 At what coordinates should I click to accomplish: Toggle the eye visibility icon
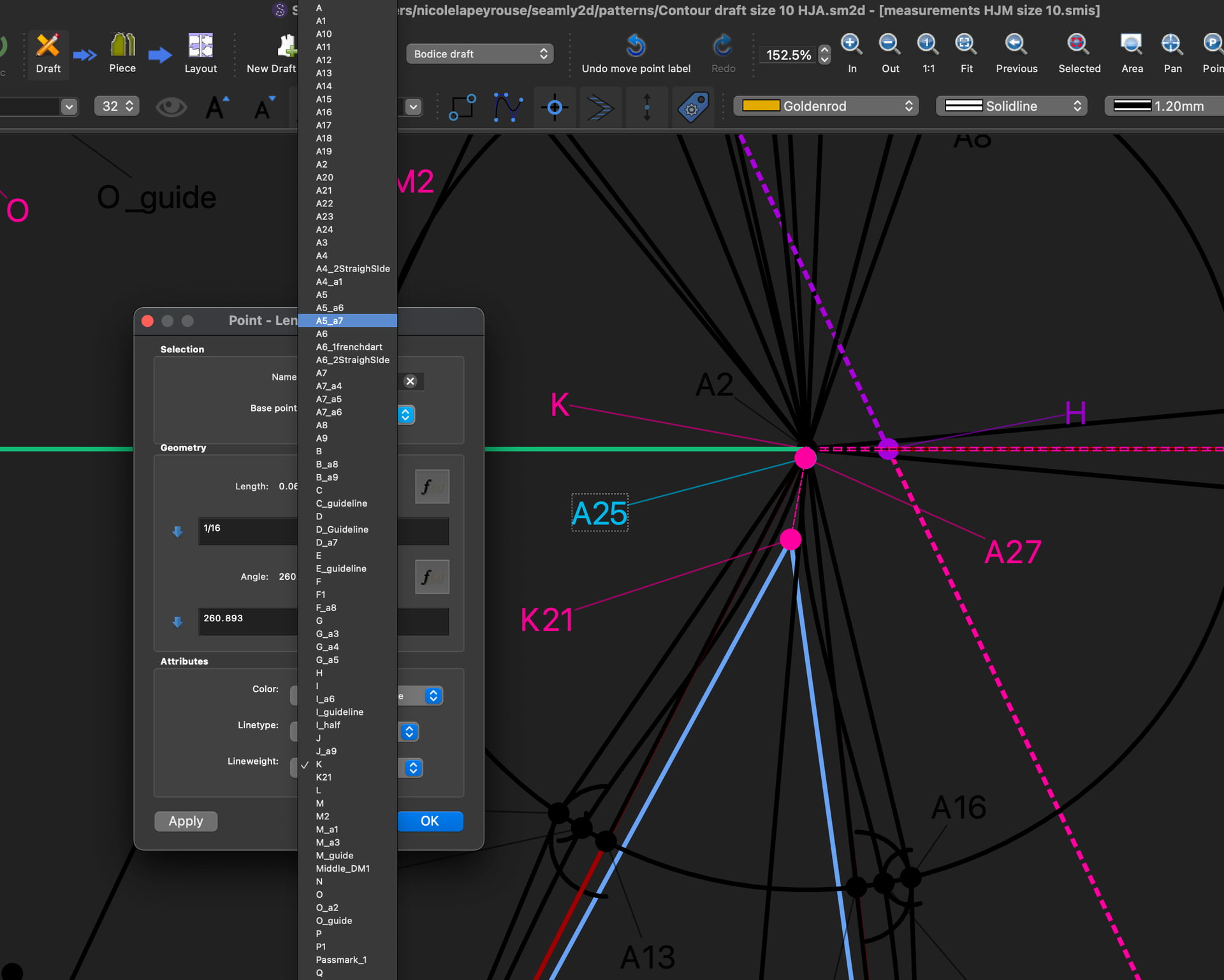click(x=171, y=107)
